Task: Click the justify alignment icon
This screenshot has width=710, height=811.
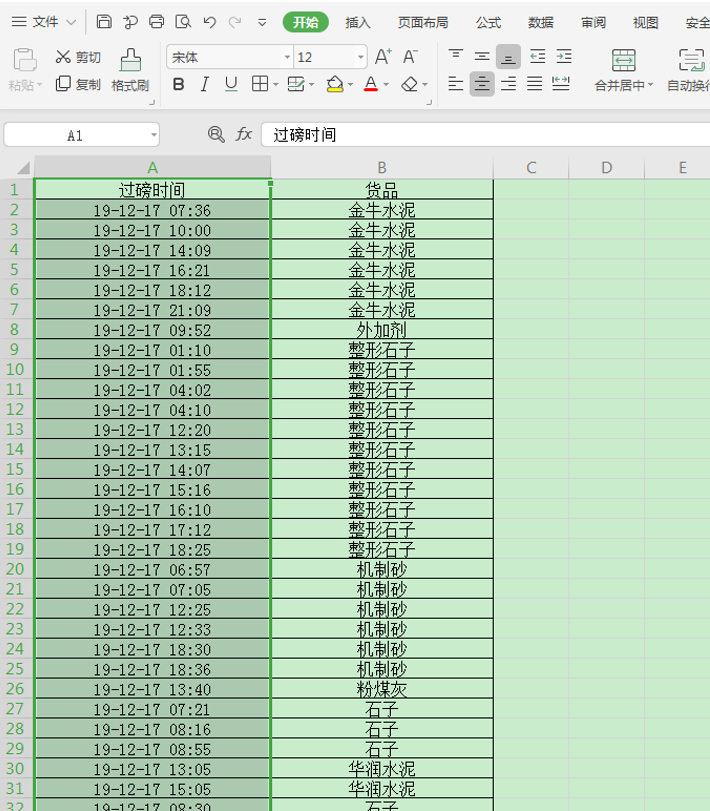Action: (x=535, y=84)
